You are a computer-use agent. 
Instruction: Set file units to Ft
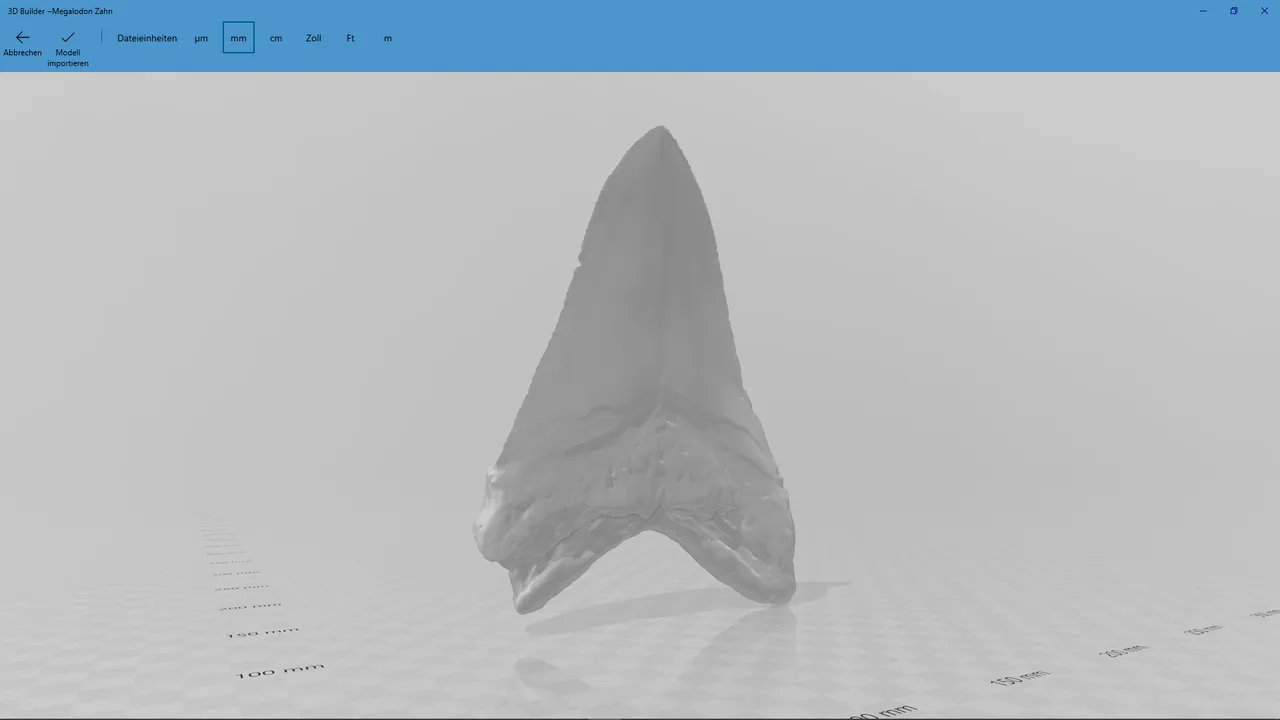pyautogui.click(x=350, y=38)
